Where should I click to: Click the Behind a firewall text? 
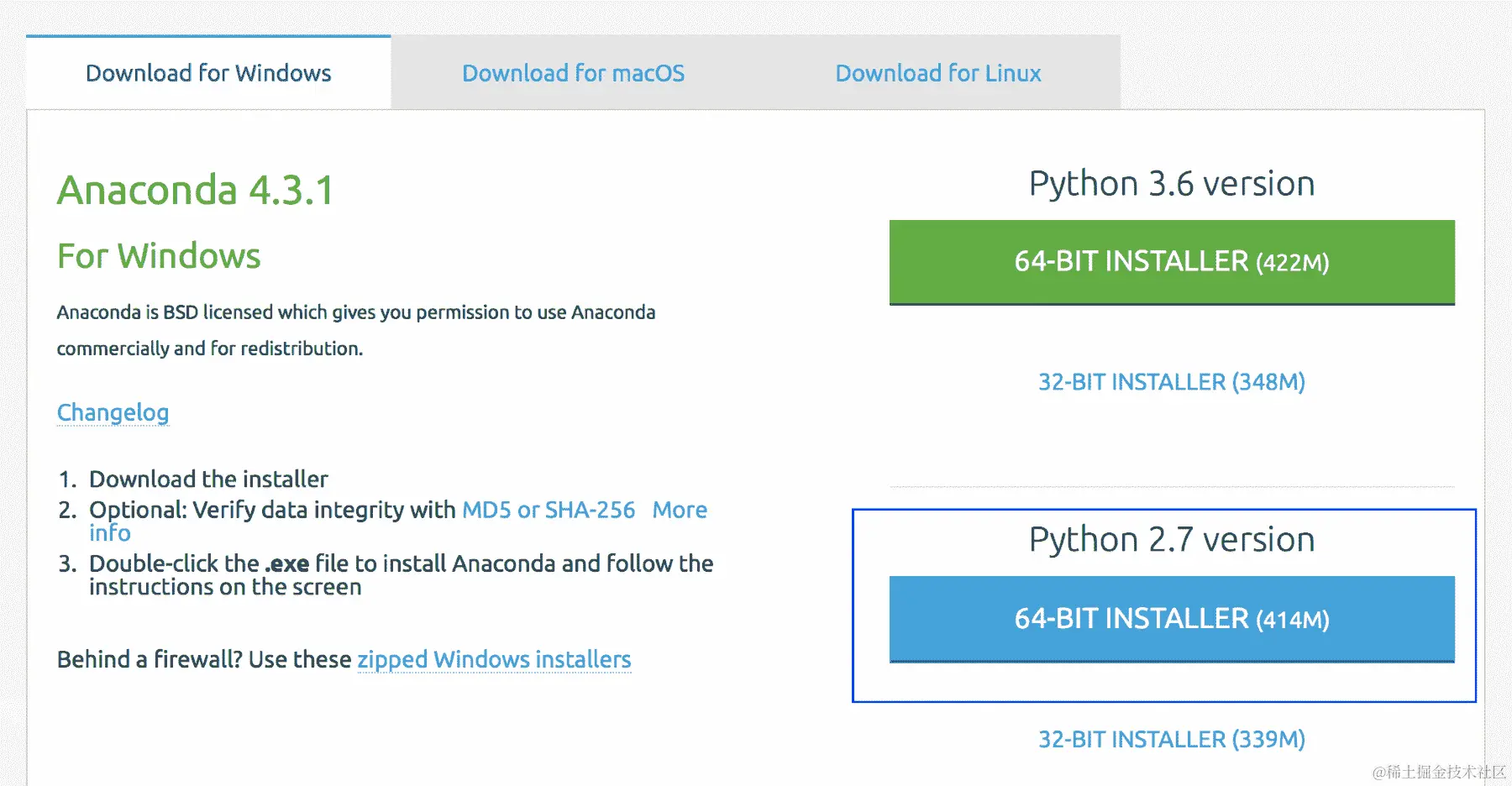coord(203,659)
